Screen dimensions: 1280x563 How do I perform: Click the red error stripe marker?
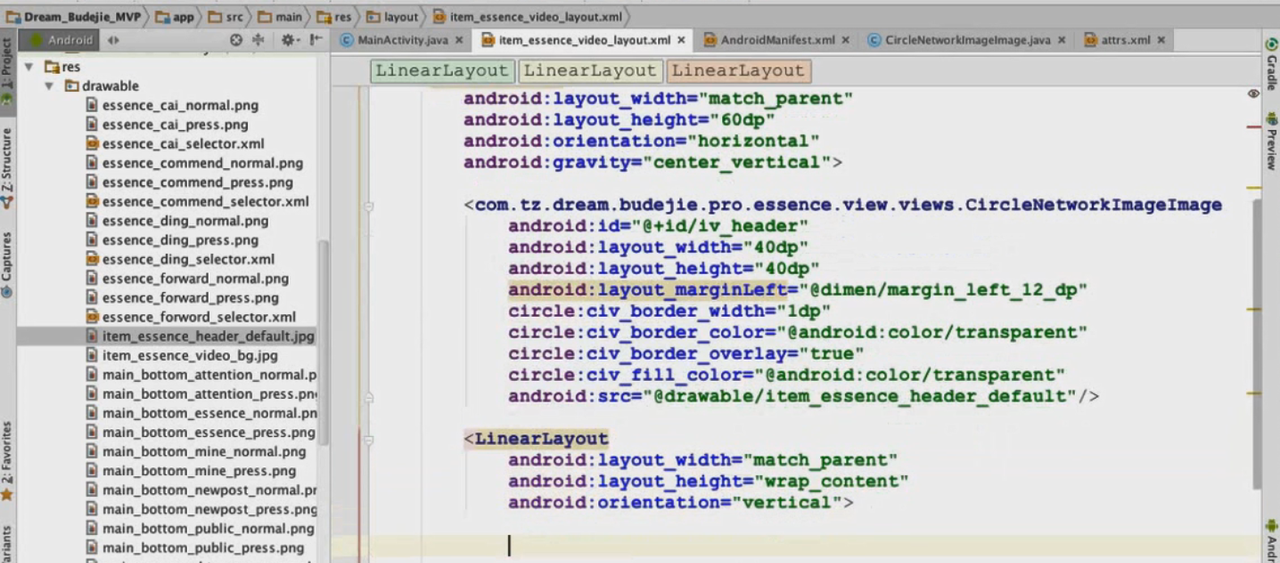[x=1254, y=127]
